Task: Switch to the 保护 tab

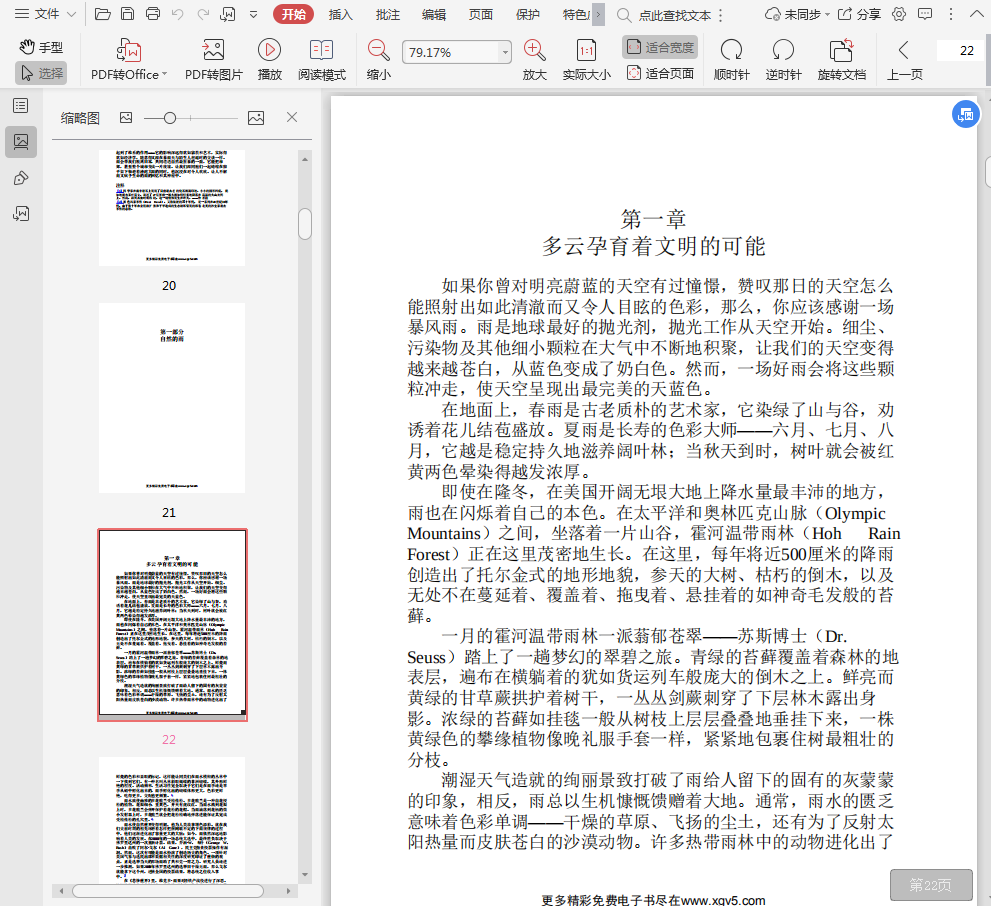Action: point(527,15)
